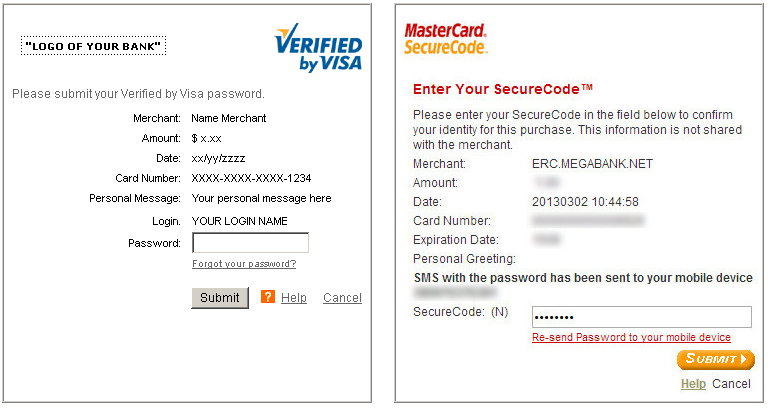Click the arrow on the orange Submit button
775x412 pixels.
(x=744, y=359)
